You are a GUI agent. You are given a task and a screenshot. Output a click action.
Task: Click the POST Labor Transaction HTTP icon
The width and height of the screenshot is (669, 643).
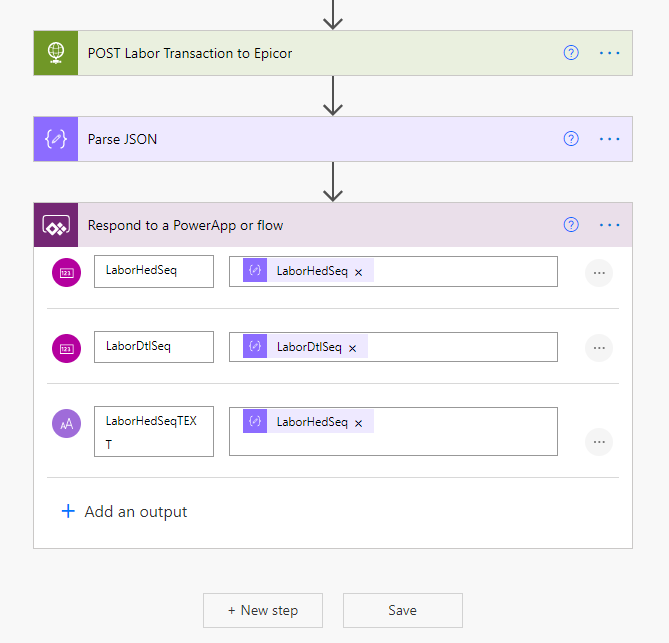click(x=56, y=53)
